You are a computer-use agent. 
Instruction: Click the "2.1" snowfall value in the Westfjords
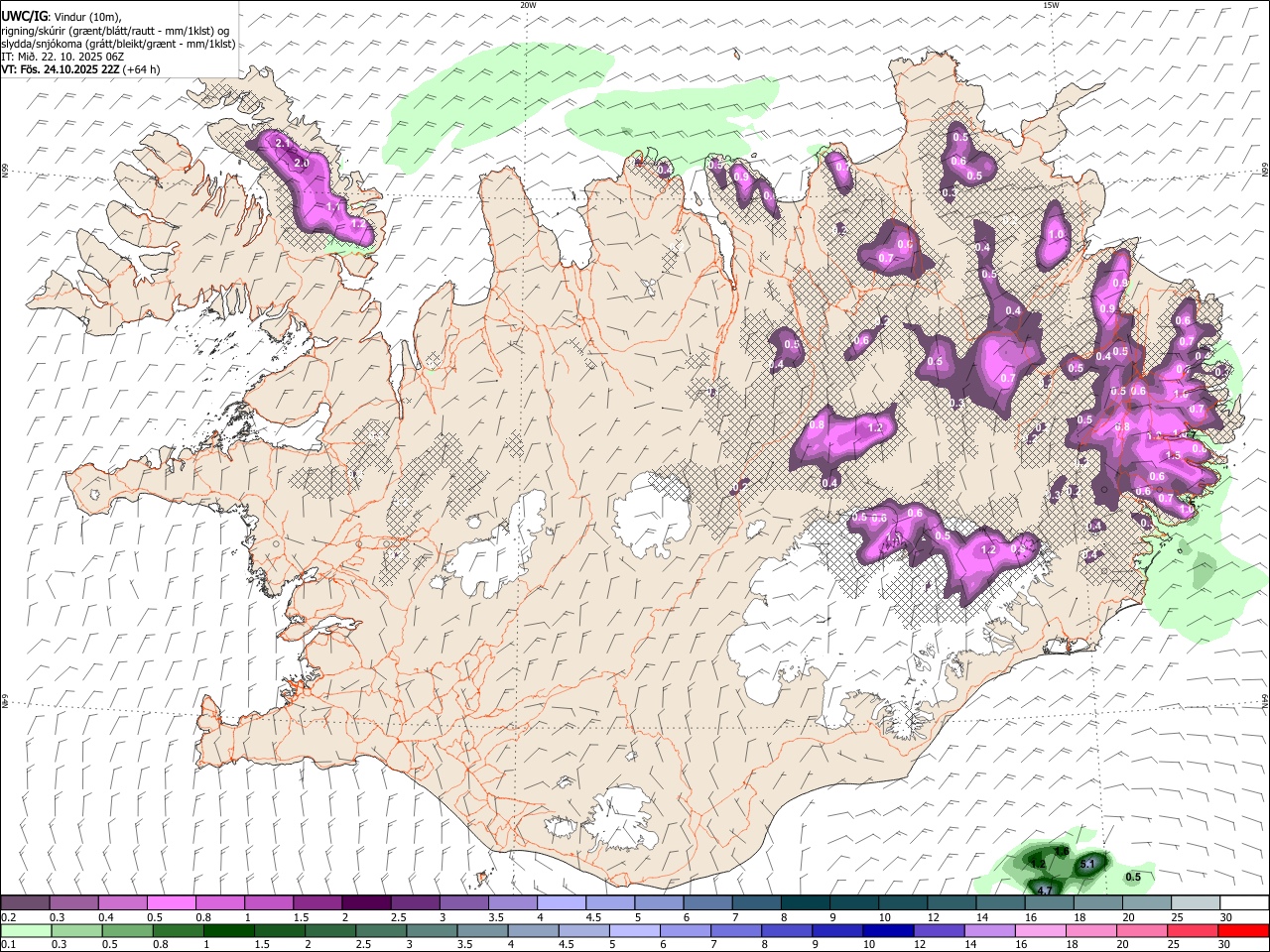coord(282,144)
